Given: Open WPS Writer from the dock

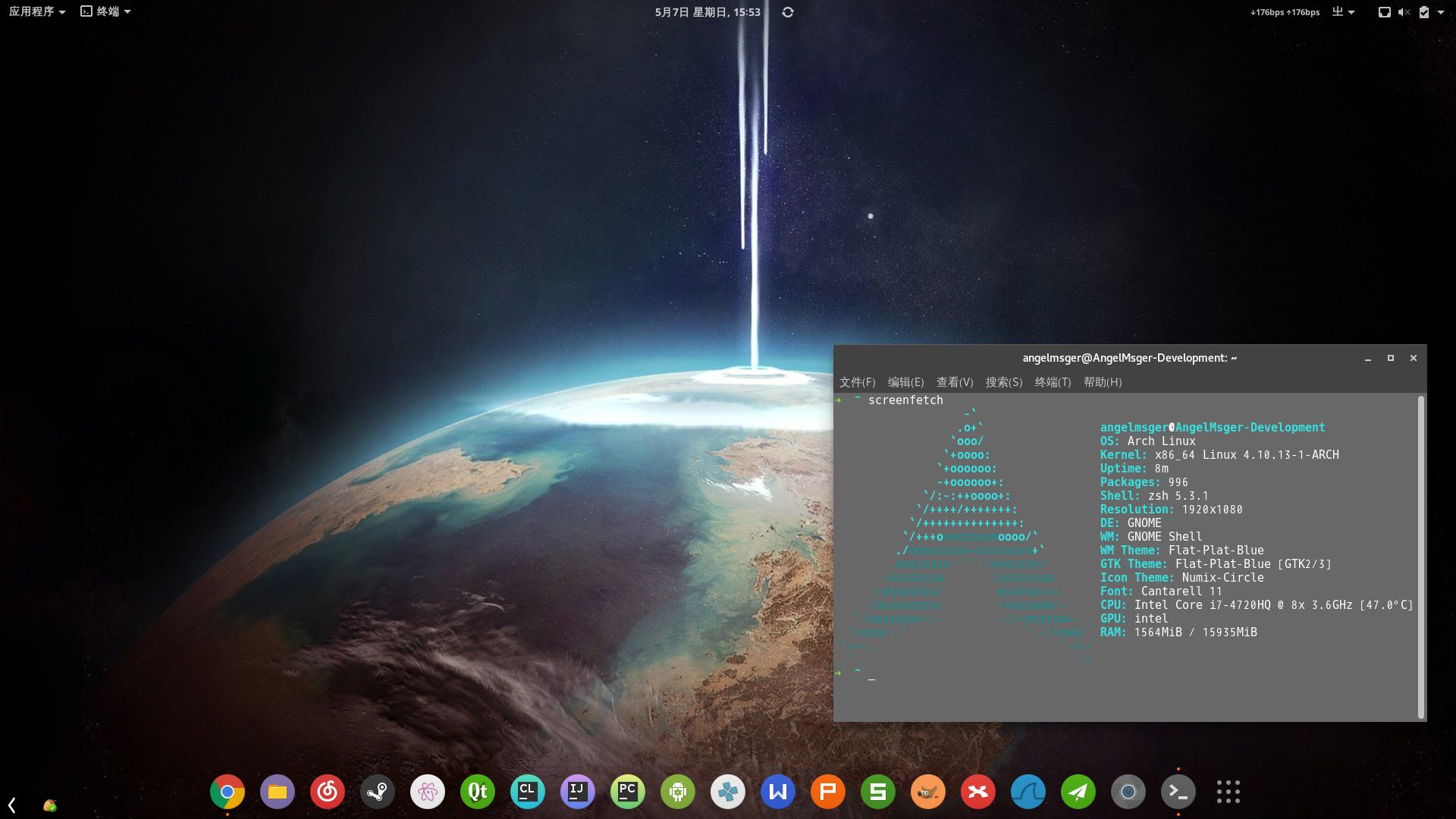Looking at the screenshot, I should pos(778,792).
